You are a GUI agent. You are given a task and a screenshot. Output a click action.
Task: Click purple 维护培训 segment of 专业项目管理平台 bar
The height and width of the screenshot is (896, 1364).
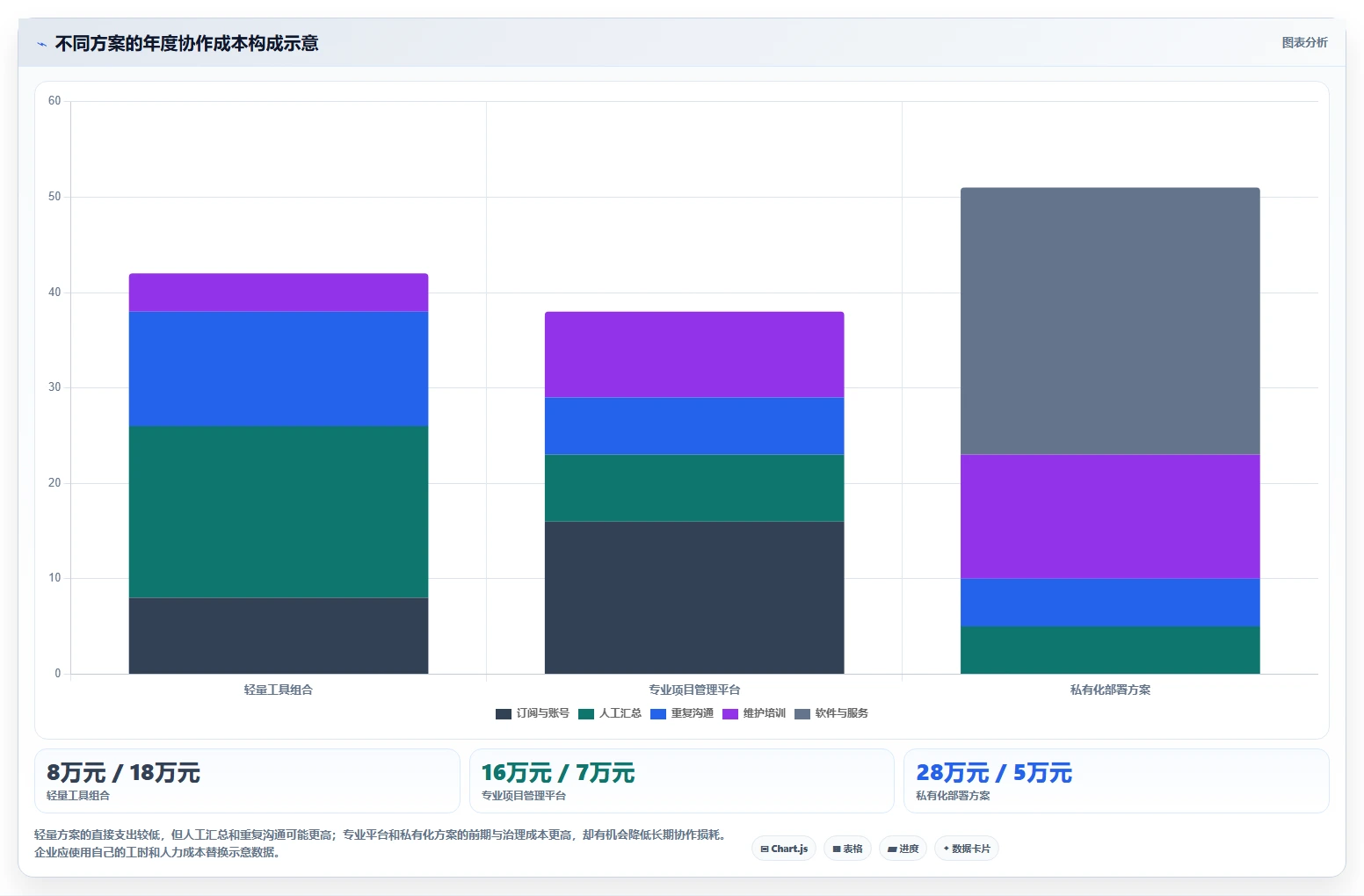point(694,355)
